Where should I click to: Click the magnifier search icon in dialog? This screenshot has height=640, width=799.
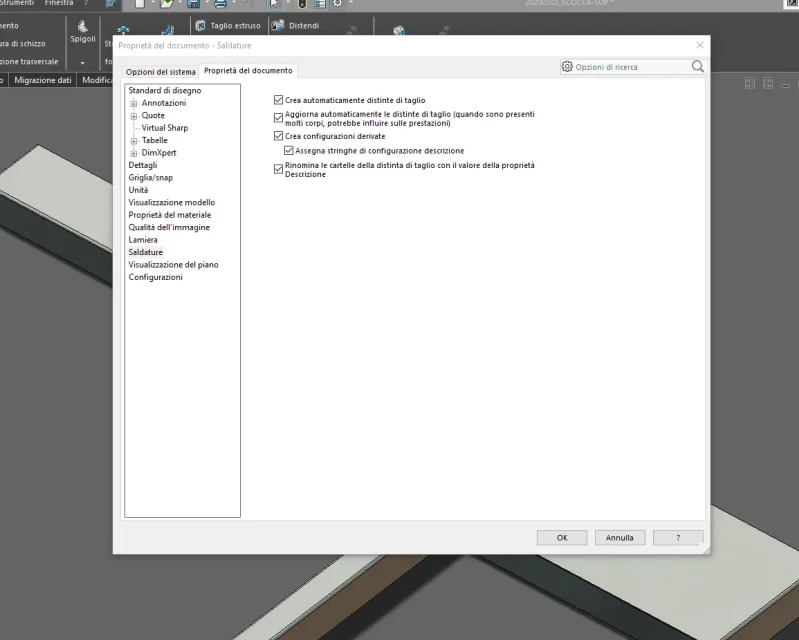pyautogui.click(x=698, y=67)
